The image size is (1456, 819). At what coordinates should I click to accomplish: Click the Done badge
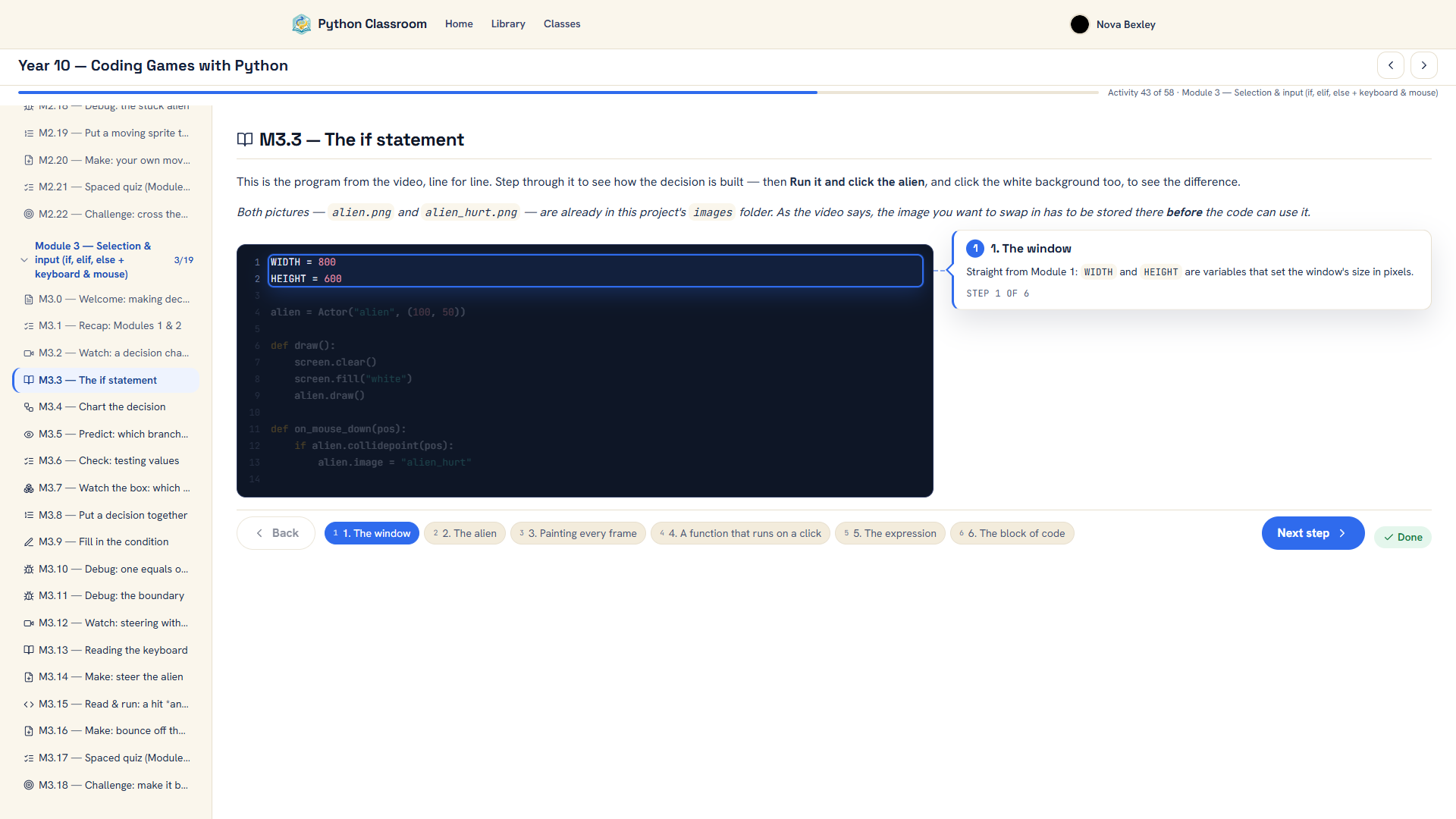click(x=1403, y=537)
